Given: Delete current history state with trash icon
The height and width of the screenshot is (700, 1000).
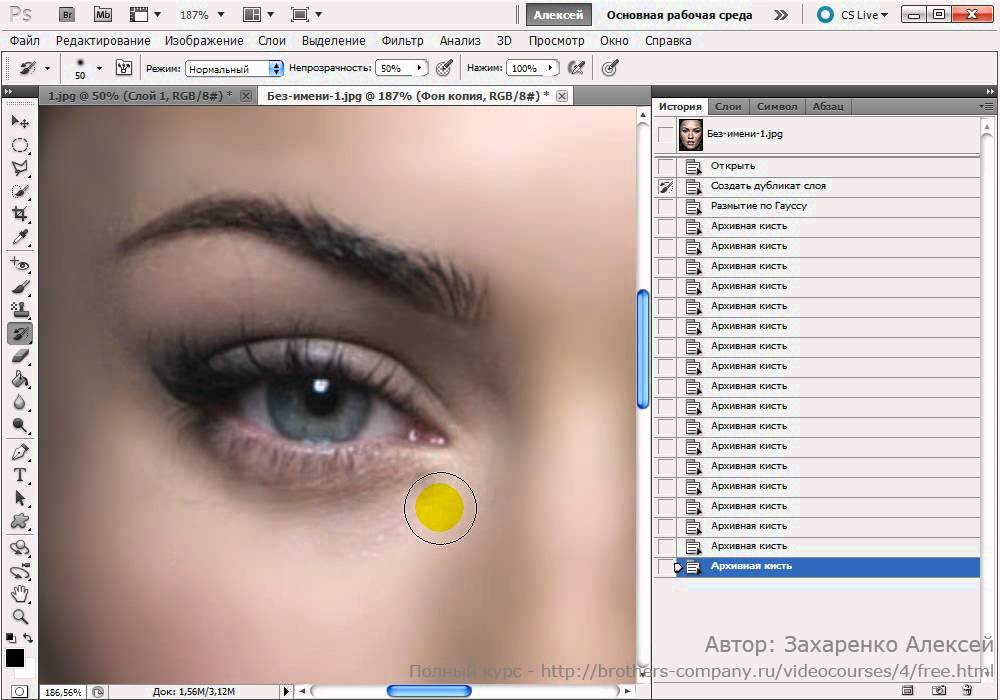Looking at the screenshot, I should point(967,690).
